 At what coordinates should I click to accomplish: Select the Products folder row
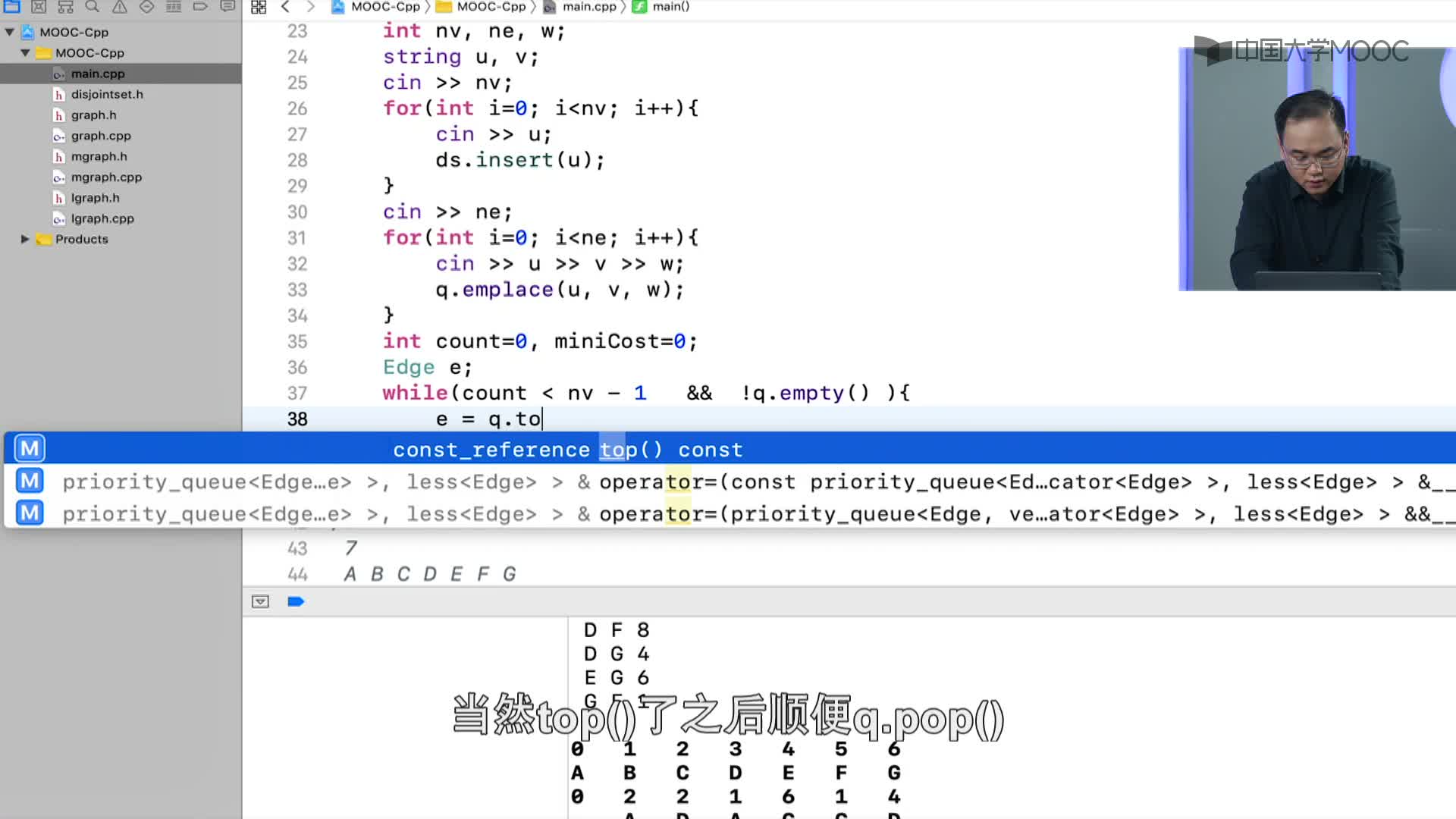tap(121, 239)
